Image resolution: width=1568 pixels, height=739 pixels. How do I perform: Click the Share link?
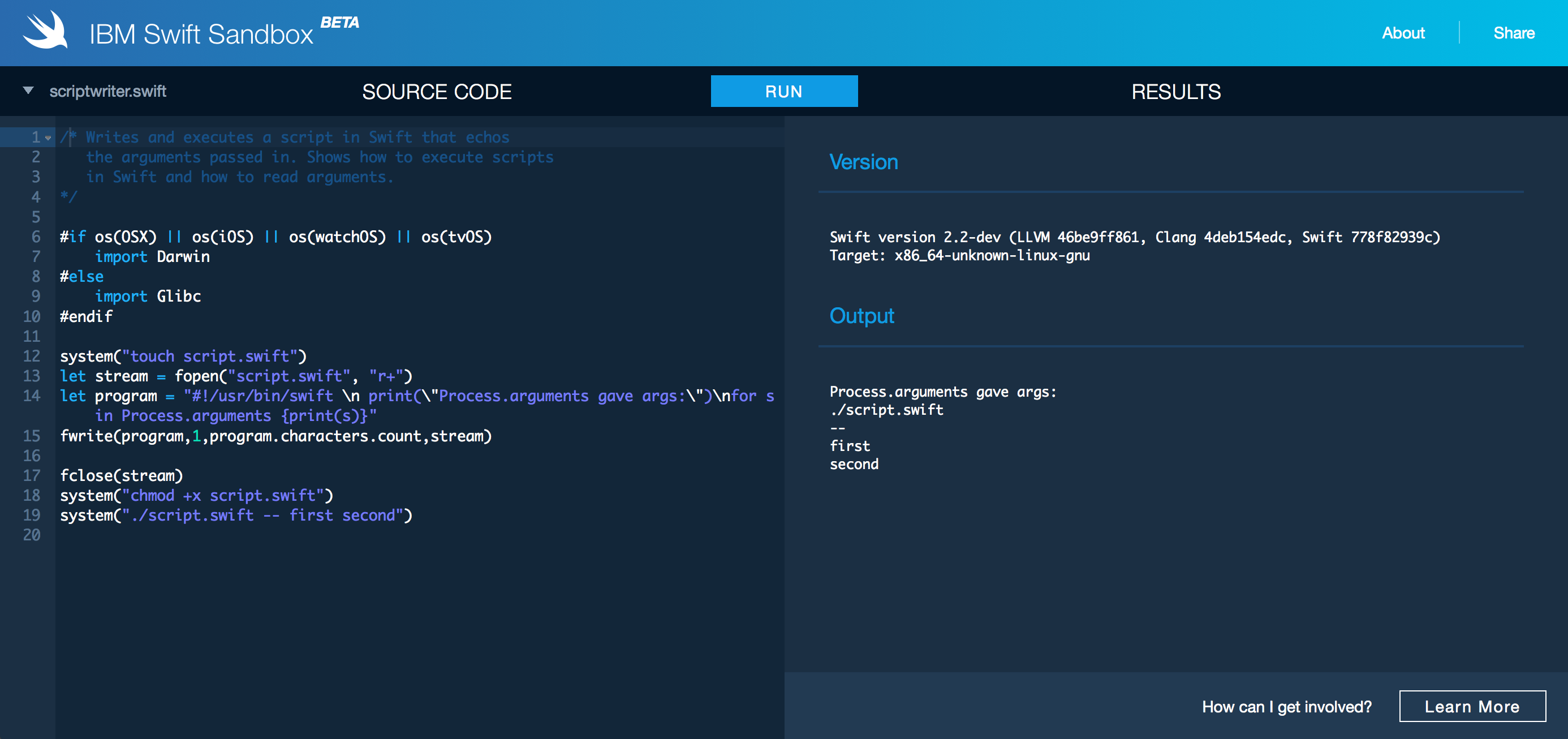(1514, 33)
